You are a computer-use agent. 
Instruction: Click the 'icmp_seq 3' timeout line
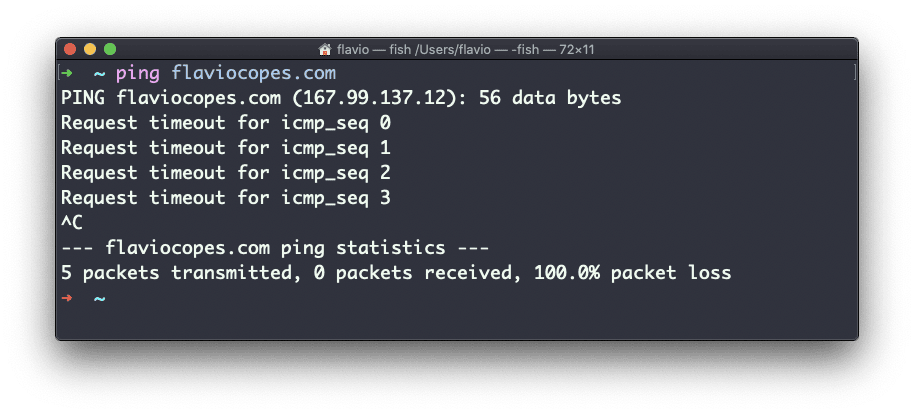pos(226,198)
